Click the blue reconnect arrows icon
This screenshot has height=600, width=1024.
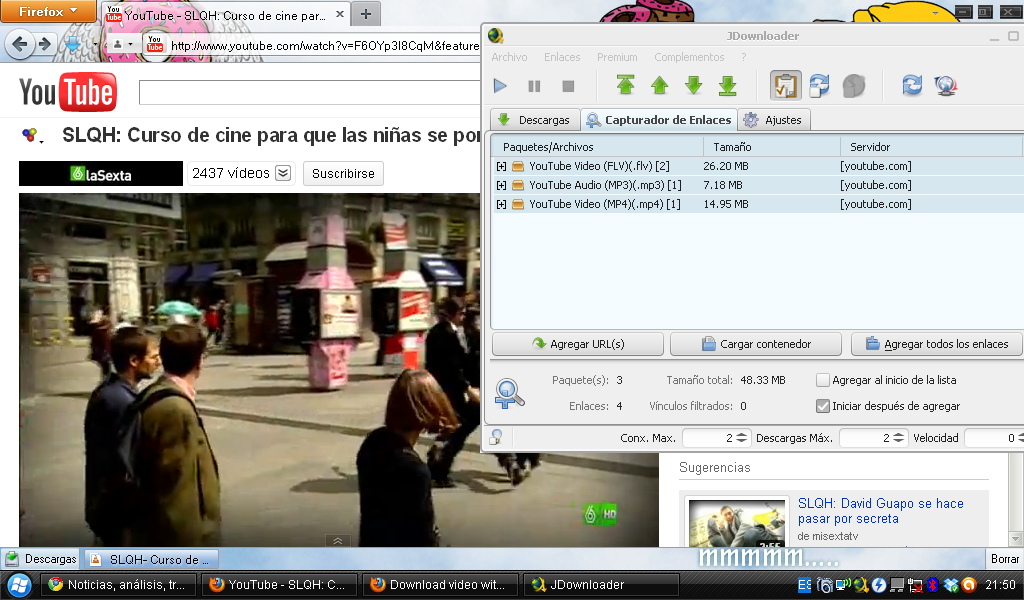point(912,85)
